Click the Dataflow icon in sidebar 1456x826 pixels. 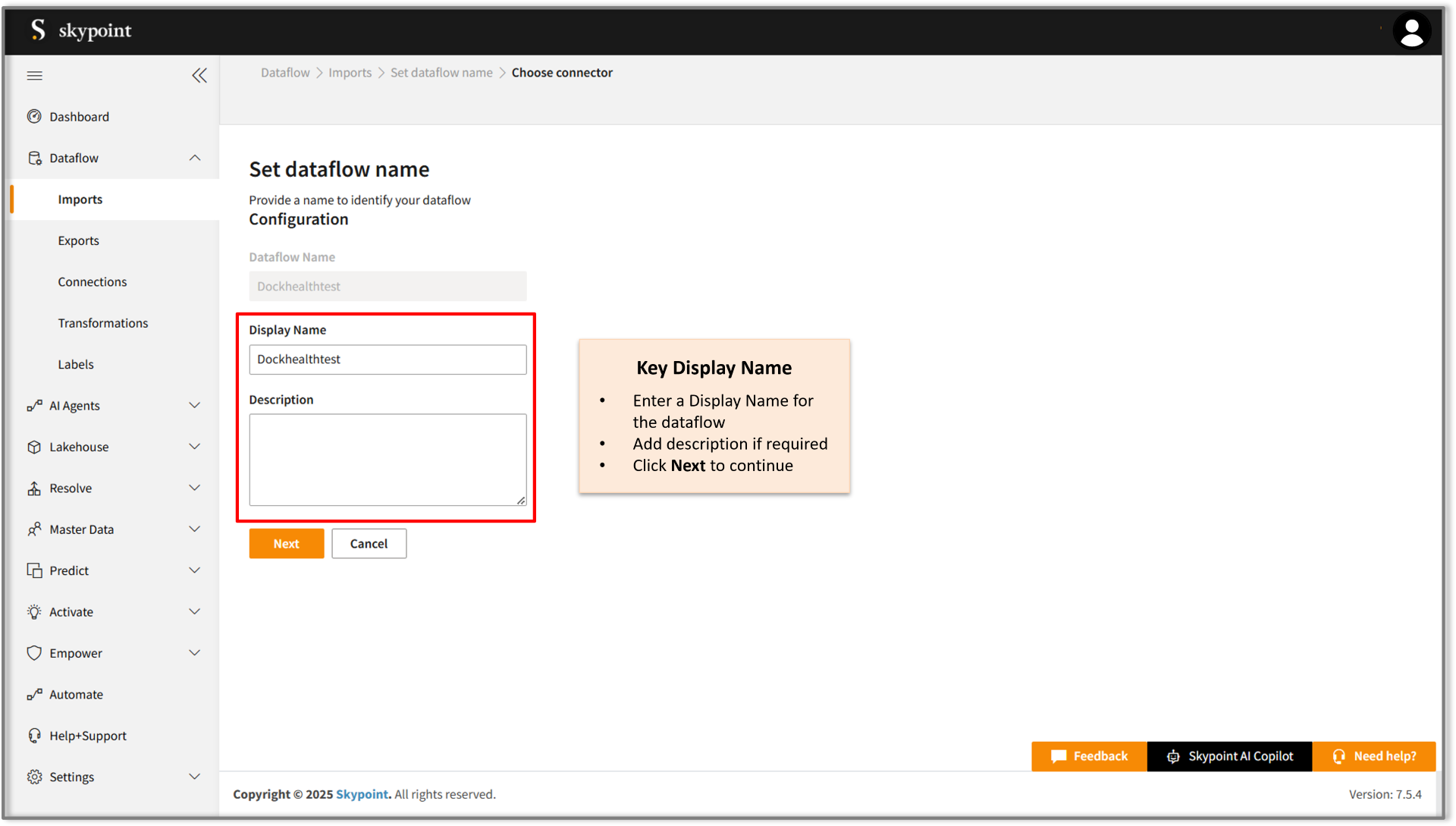[35, 157]
